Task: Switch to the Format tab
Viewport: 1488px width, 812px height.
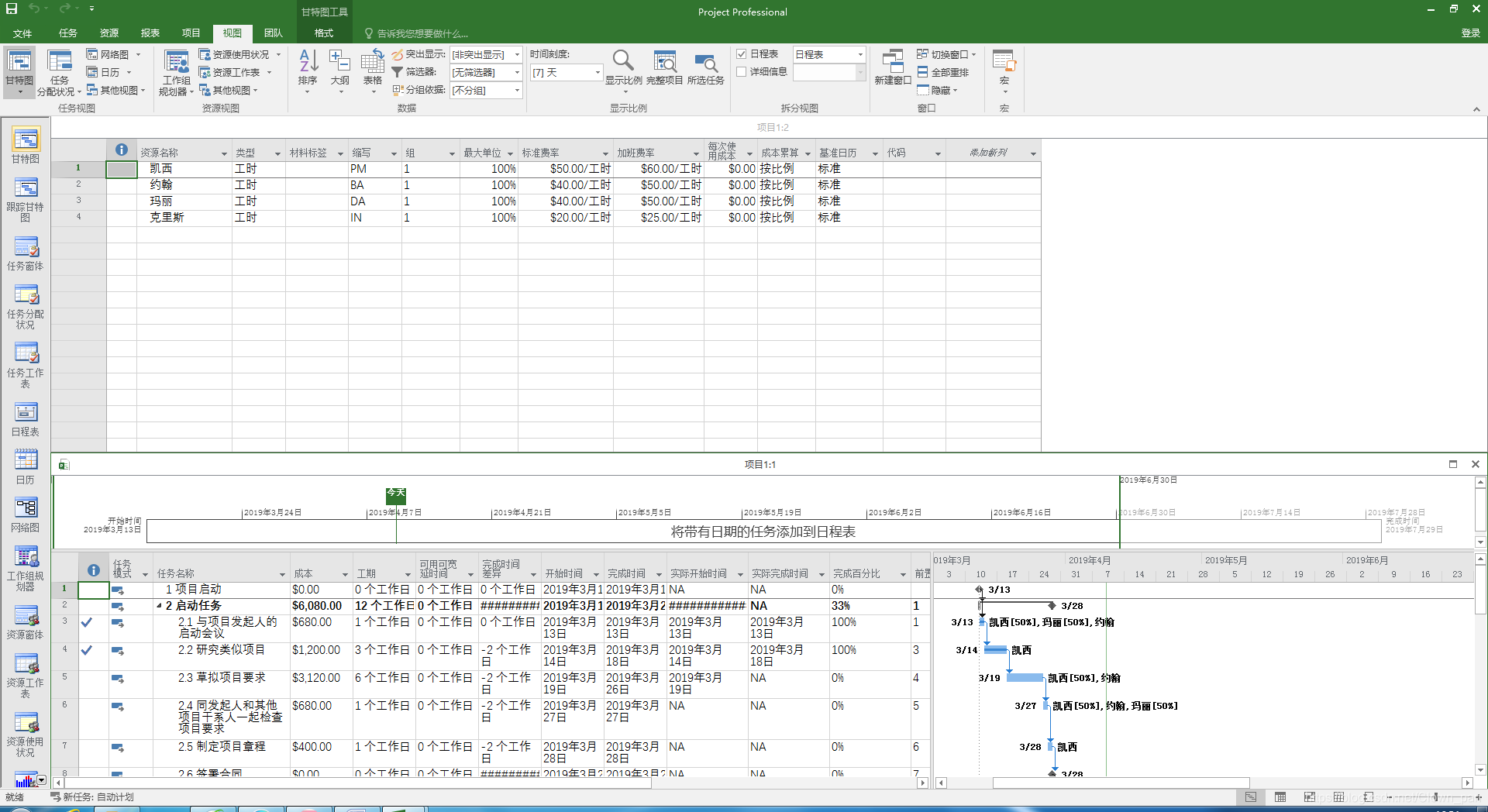Action: point(324,33)
